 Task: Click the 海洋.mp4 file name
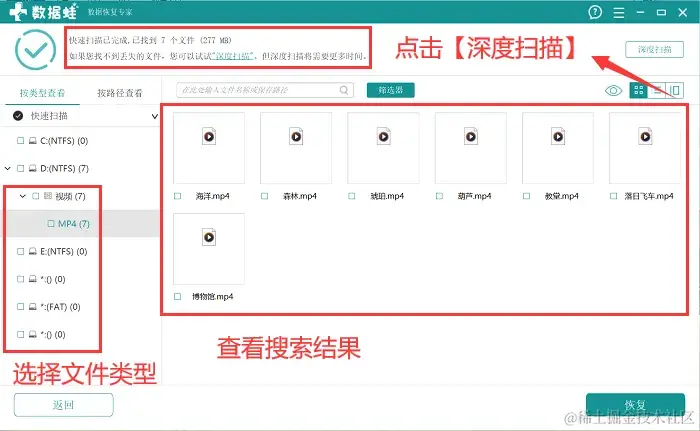(x=212, y=196)
